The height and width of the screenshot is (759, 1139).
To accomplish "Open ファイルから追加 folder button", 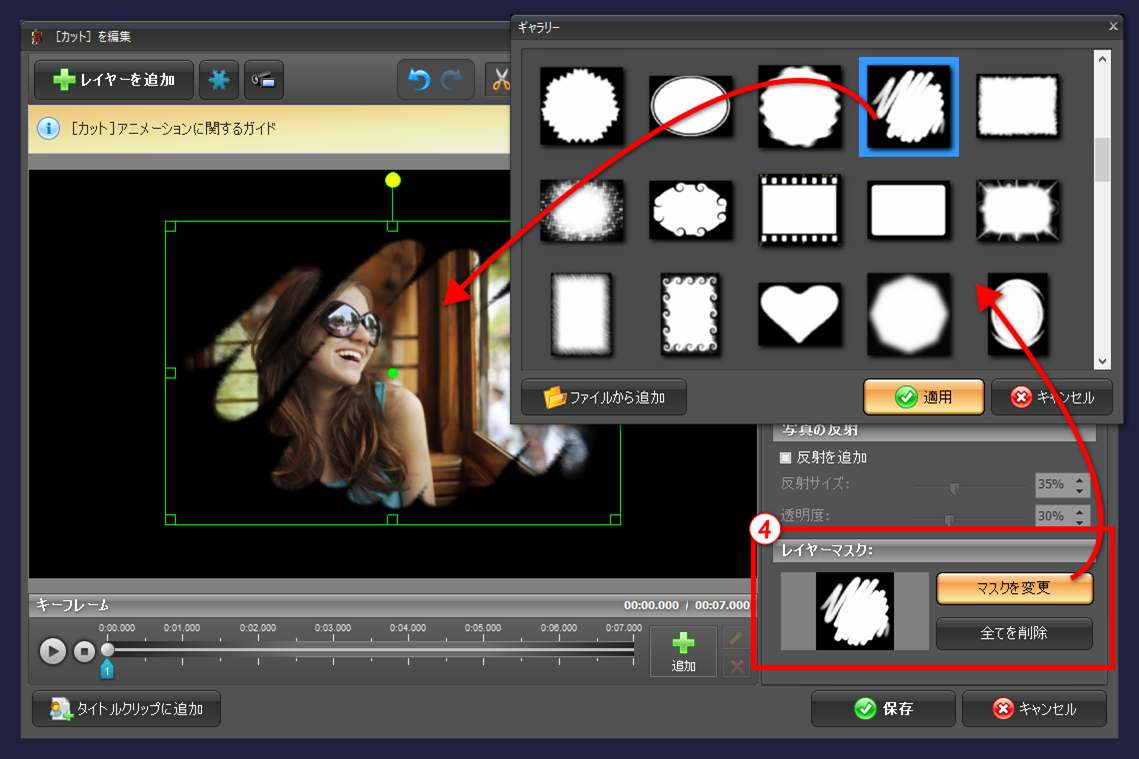I will coord(604,397).
